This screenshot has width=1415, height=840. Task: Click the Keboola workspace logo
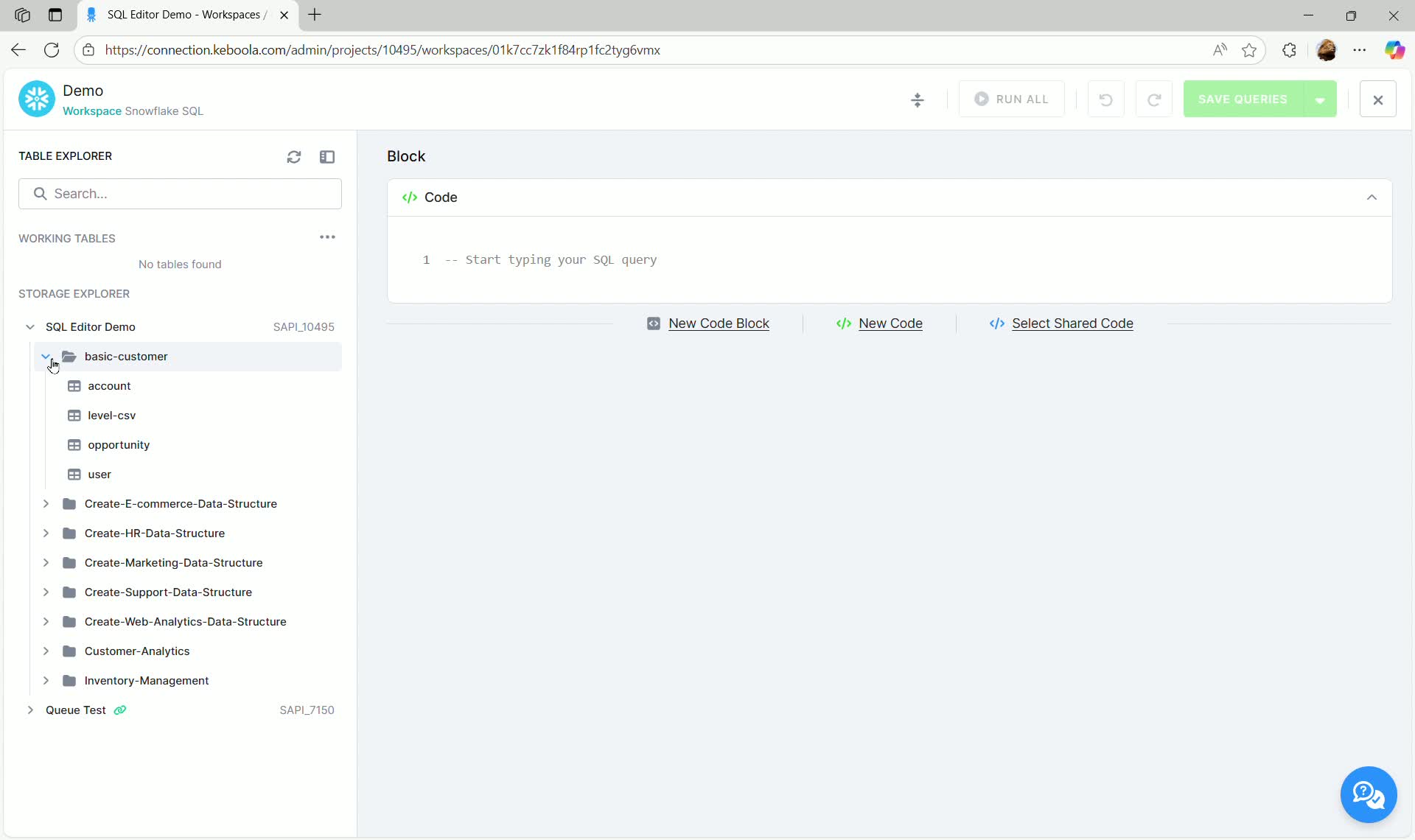click(x=35, y=98)
